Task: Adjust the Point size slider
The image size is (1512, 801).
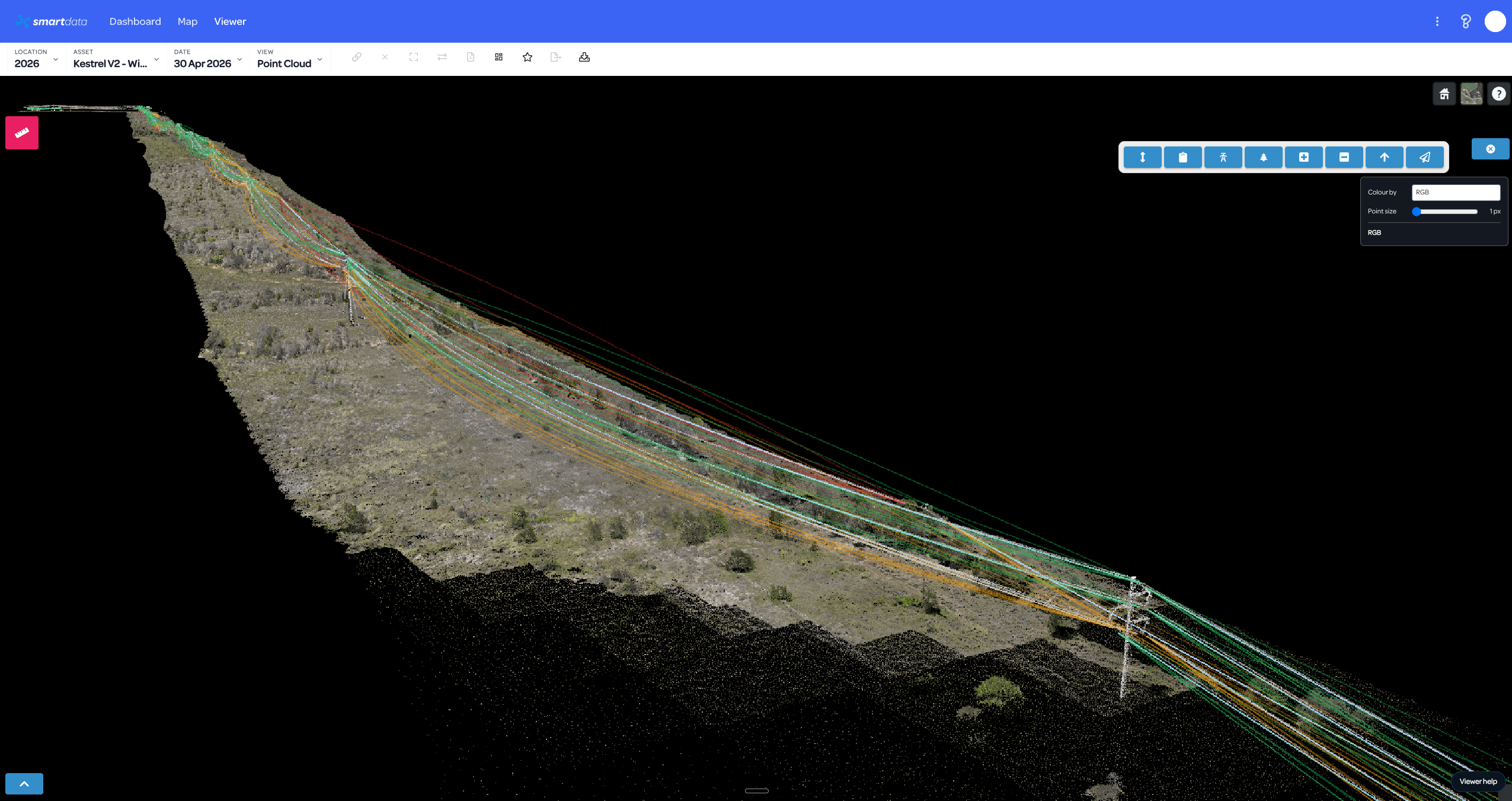Action: point(1445,212)
